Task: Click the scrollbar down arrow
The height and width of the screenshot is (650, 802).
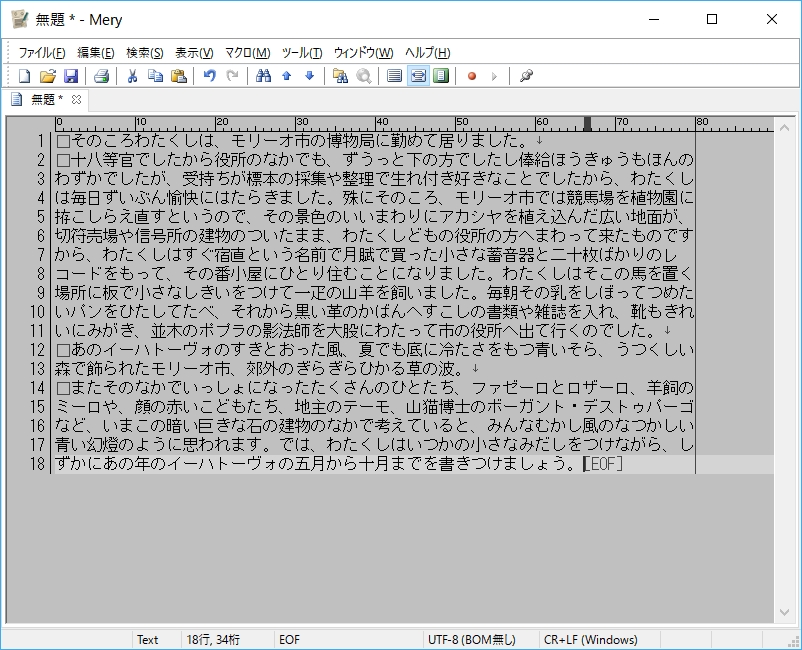Action: [x=784, y=612]
